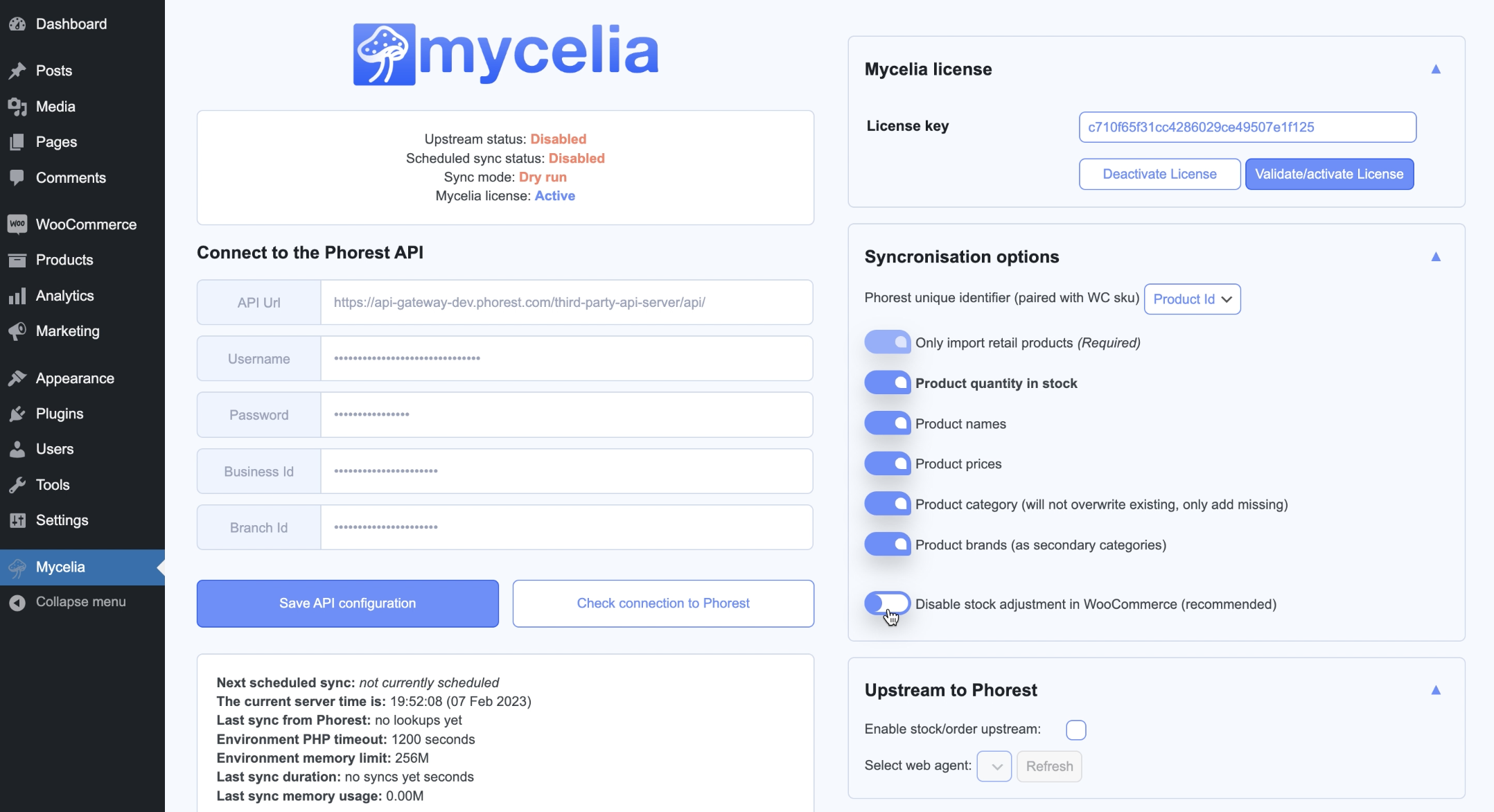The image size is (1494, 812).
Task: Collapse the Mycelia license panel
Action: (x=1436, y=69)
